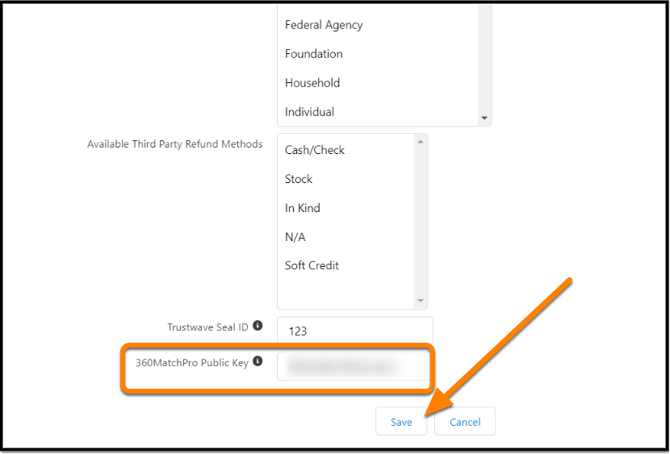Click the top list's scrollbar track
The height and width of the screenshot is (454, 670).
tap(485, 60)
